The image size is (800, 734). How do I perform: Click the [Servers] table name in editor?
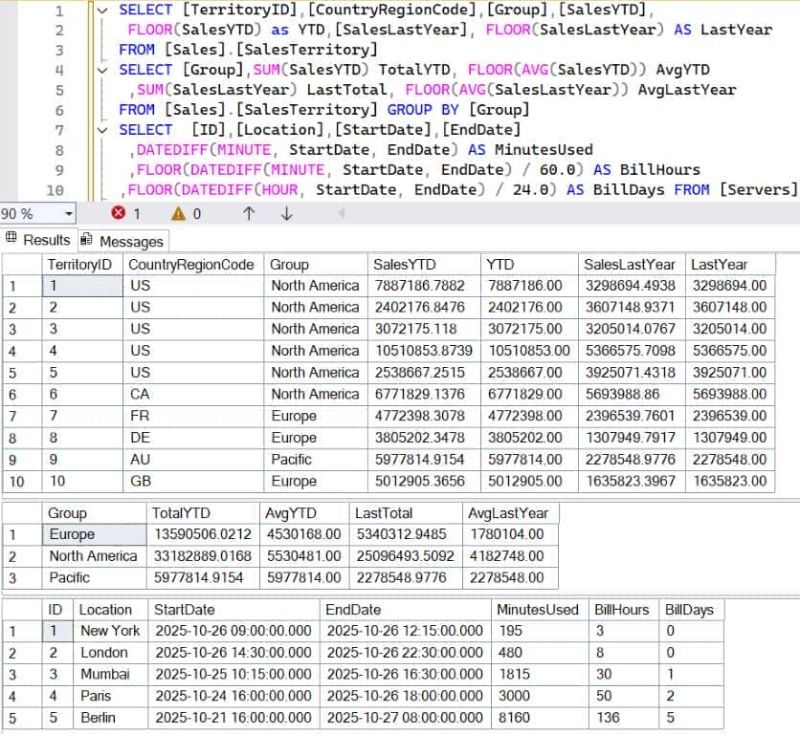click(x=758, y=190)
